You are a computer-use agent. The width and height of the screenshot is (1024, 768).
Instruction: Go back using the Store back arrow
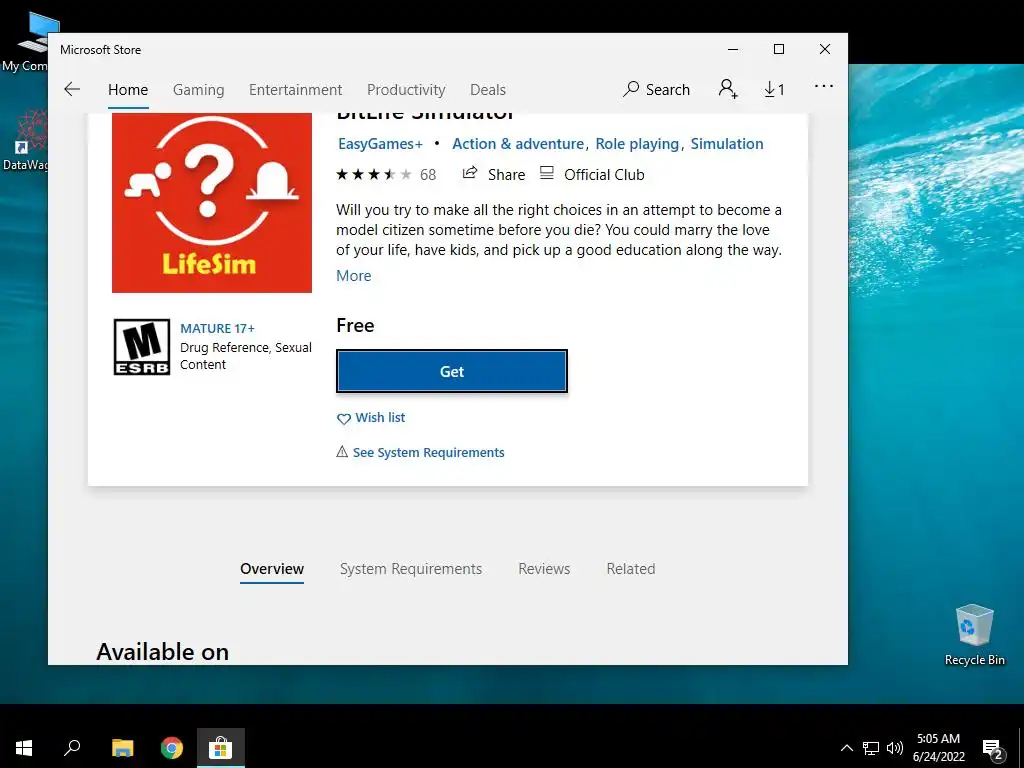[72, 89]
